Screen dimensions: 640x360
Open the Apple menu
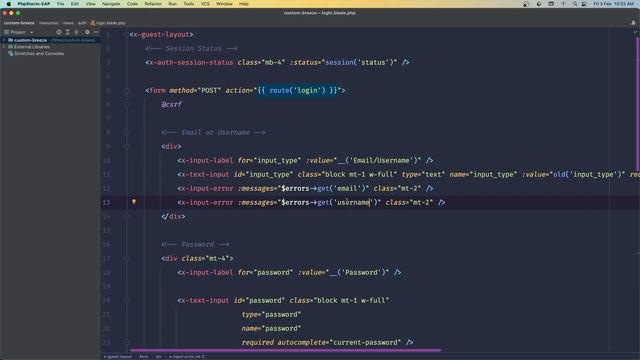[x=9, y=4]
